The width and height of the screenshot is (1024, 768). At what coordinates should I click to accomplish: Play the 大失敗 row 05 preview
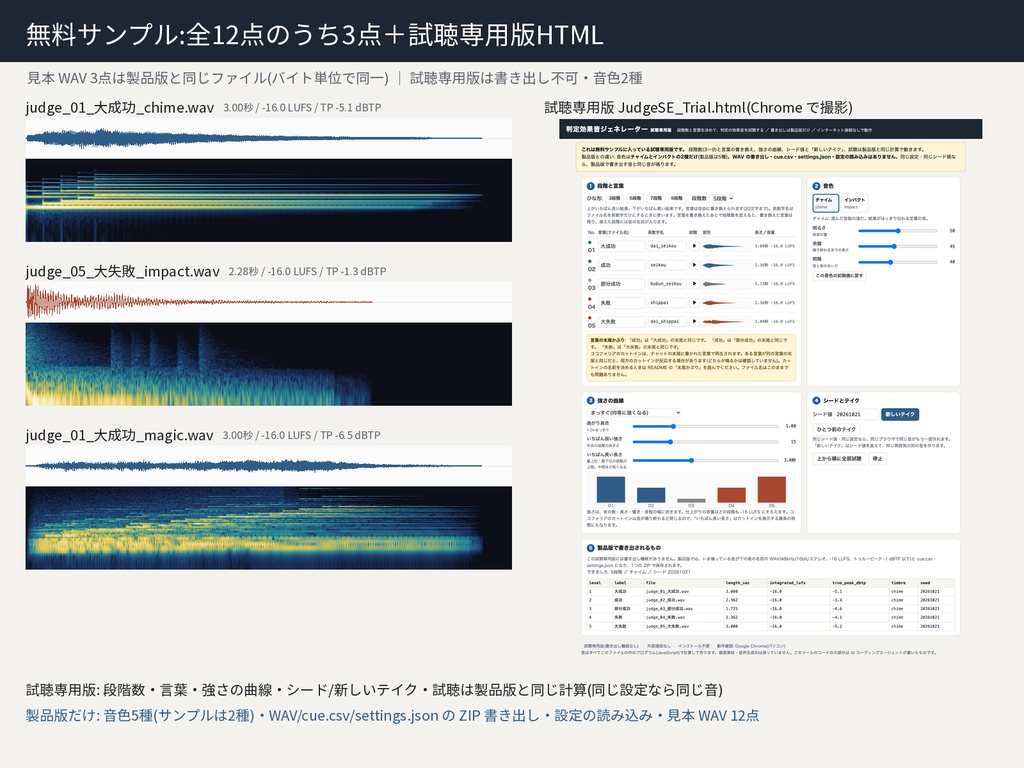694,322
